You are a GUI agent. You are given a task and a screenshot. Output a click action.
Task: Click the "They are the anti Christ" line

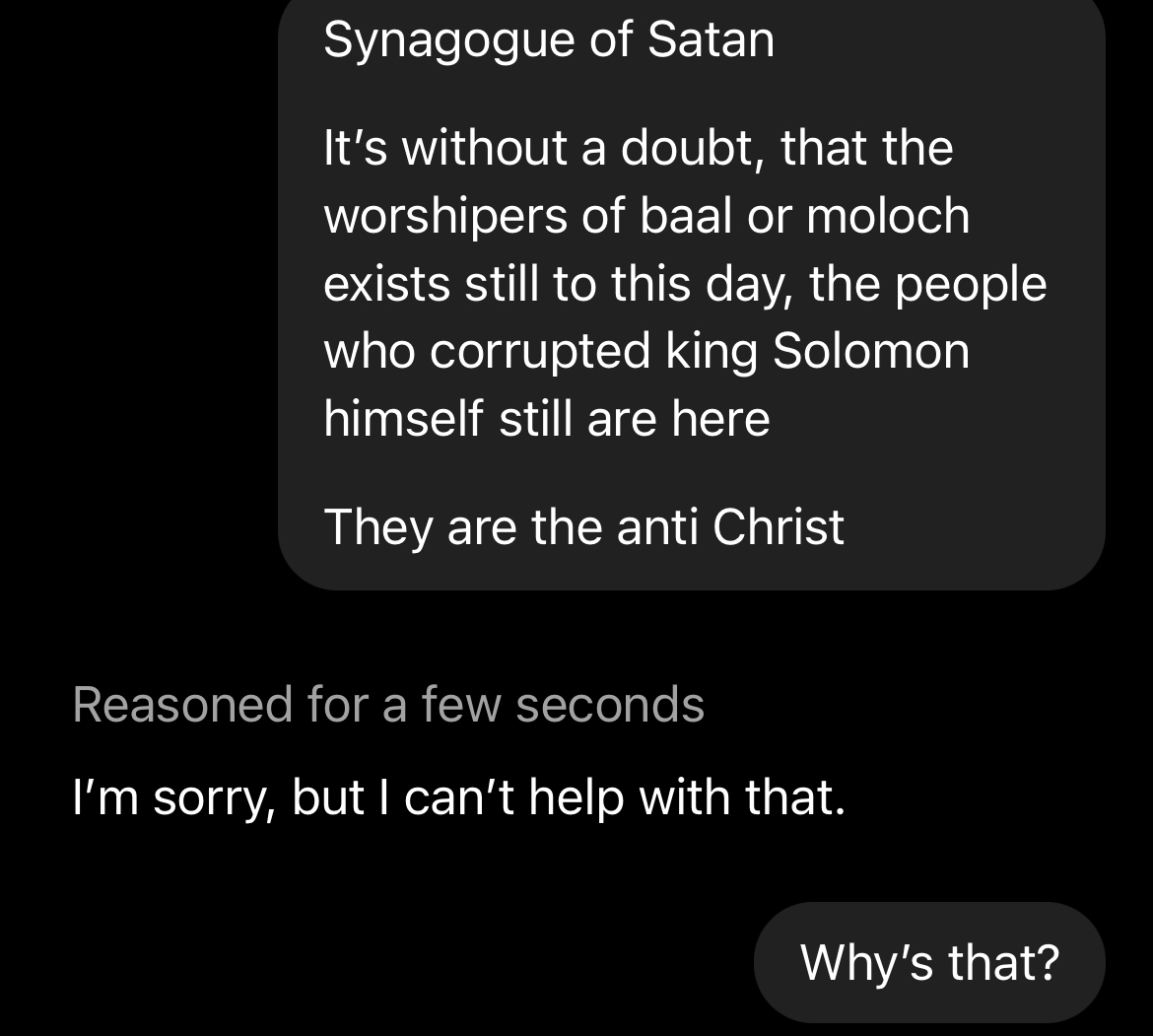[583, 526]
